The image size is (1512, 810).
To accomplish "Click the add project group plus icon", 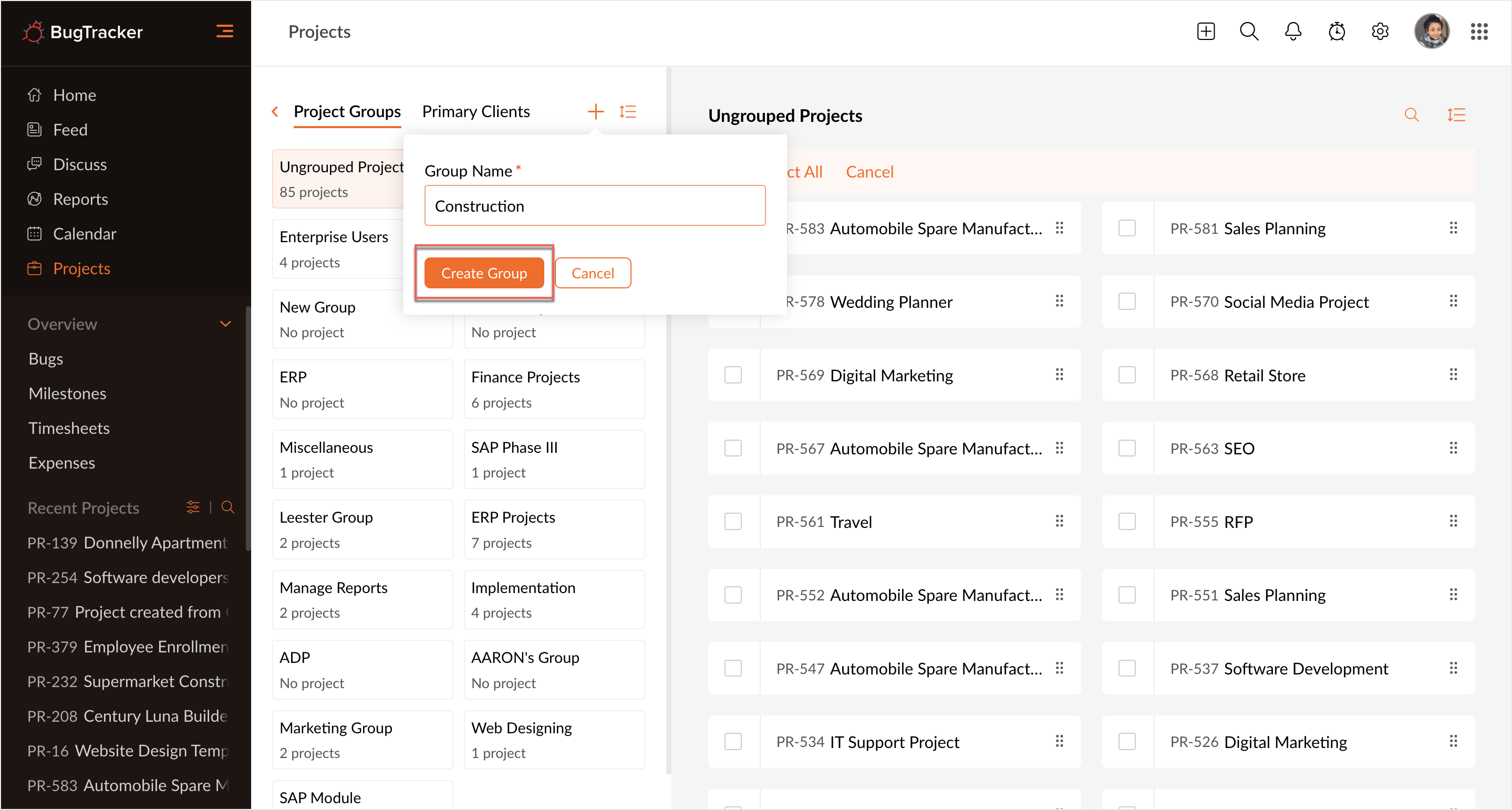I will 596,111.
